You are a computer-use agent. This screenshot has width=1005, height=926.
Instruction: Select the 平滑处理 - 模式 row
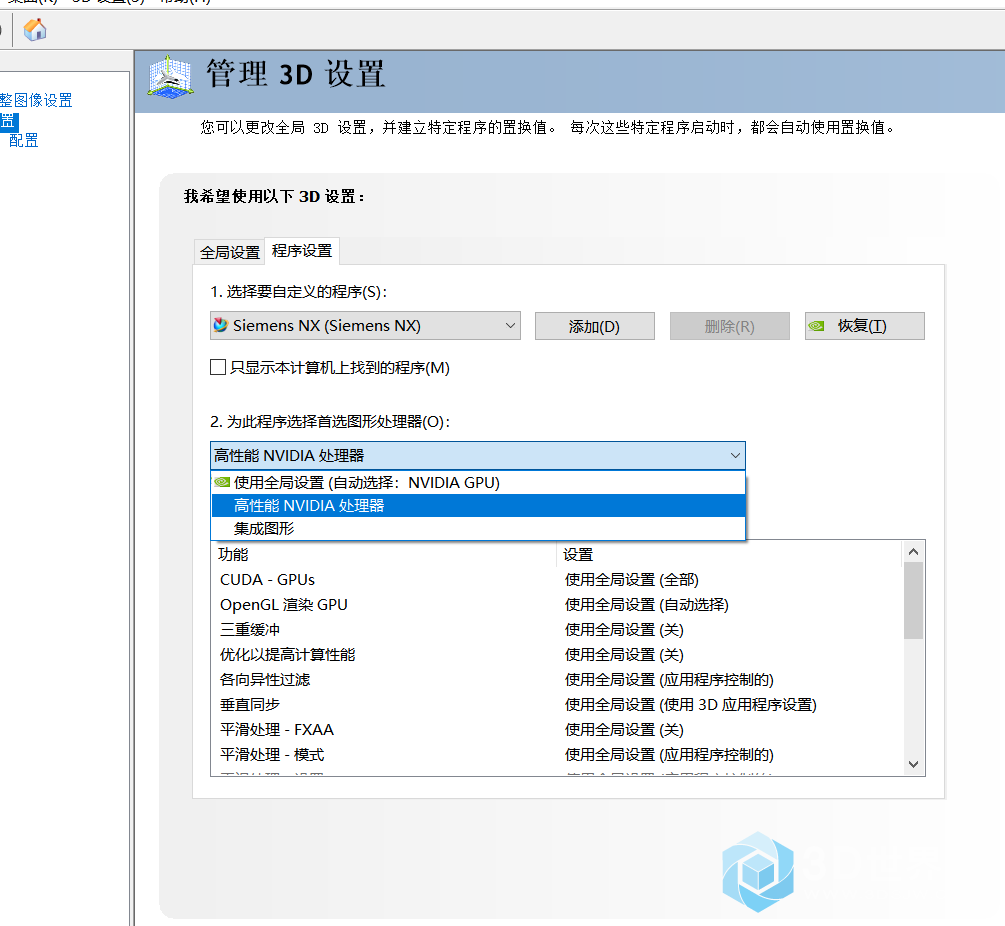point(556,755)
